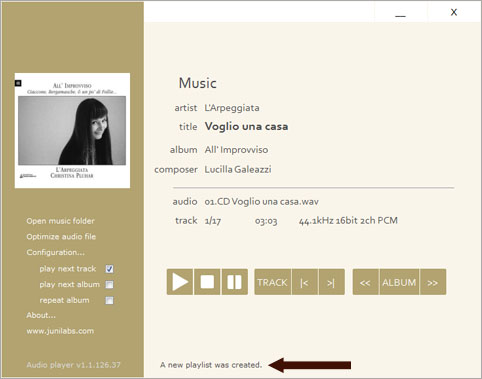
Task: Stop the current track
Action: tap(207, 282)
